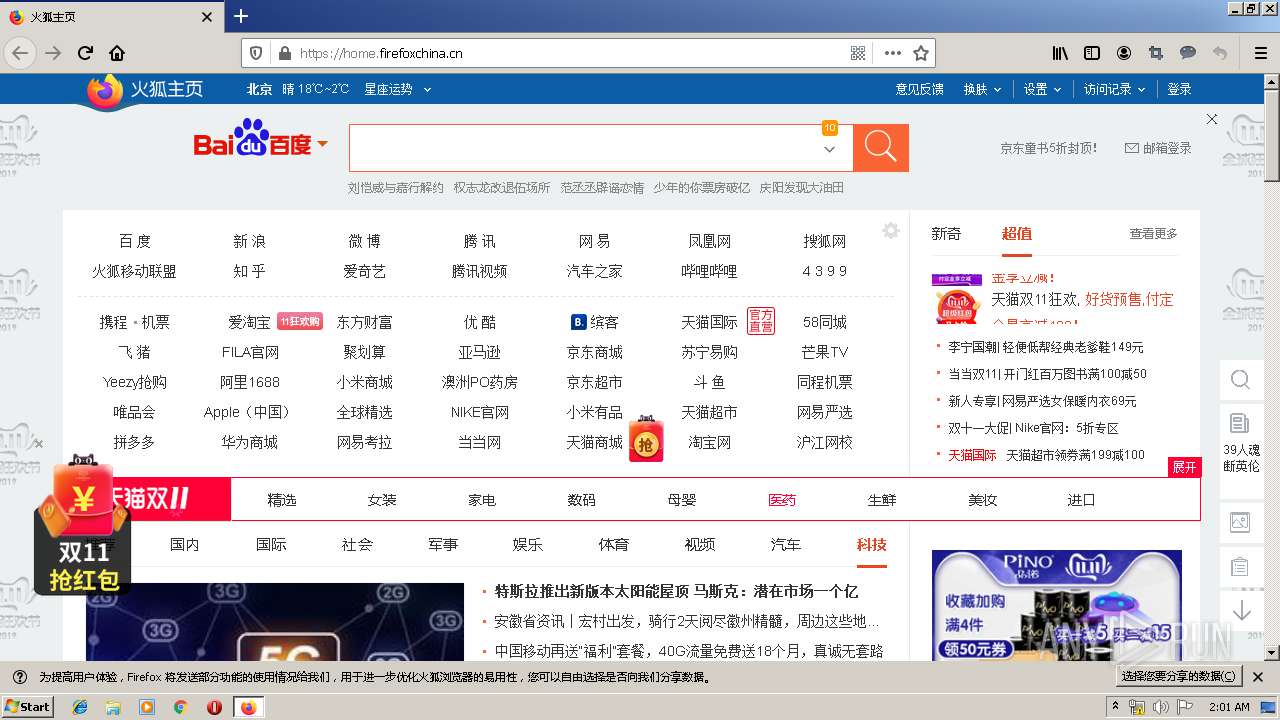Open the right sidebar search icon
1280x720 pixels.
point(1240,380)
